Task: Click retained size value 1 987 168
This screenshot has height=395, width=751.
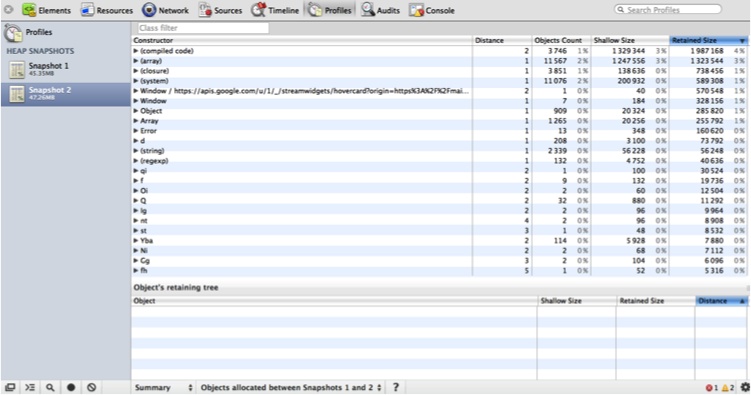Action: pos(706,51)
